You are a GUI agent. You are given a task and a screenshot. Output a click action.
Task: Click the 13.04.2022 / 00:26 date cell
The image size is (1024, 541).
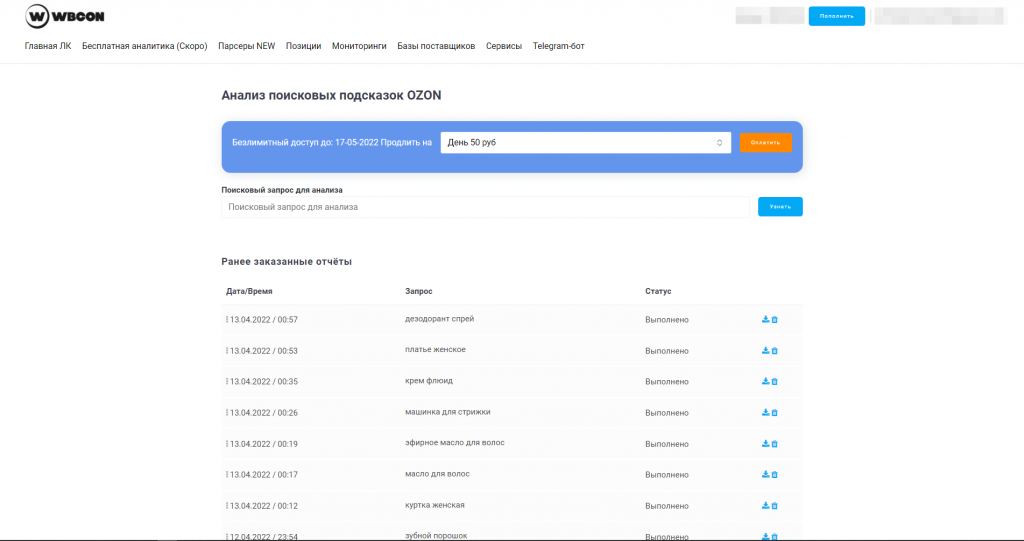coord(264,413)
